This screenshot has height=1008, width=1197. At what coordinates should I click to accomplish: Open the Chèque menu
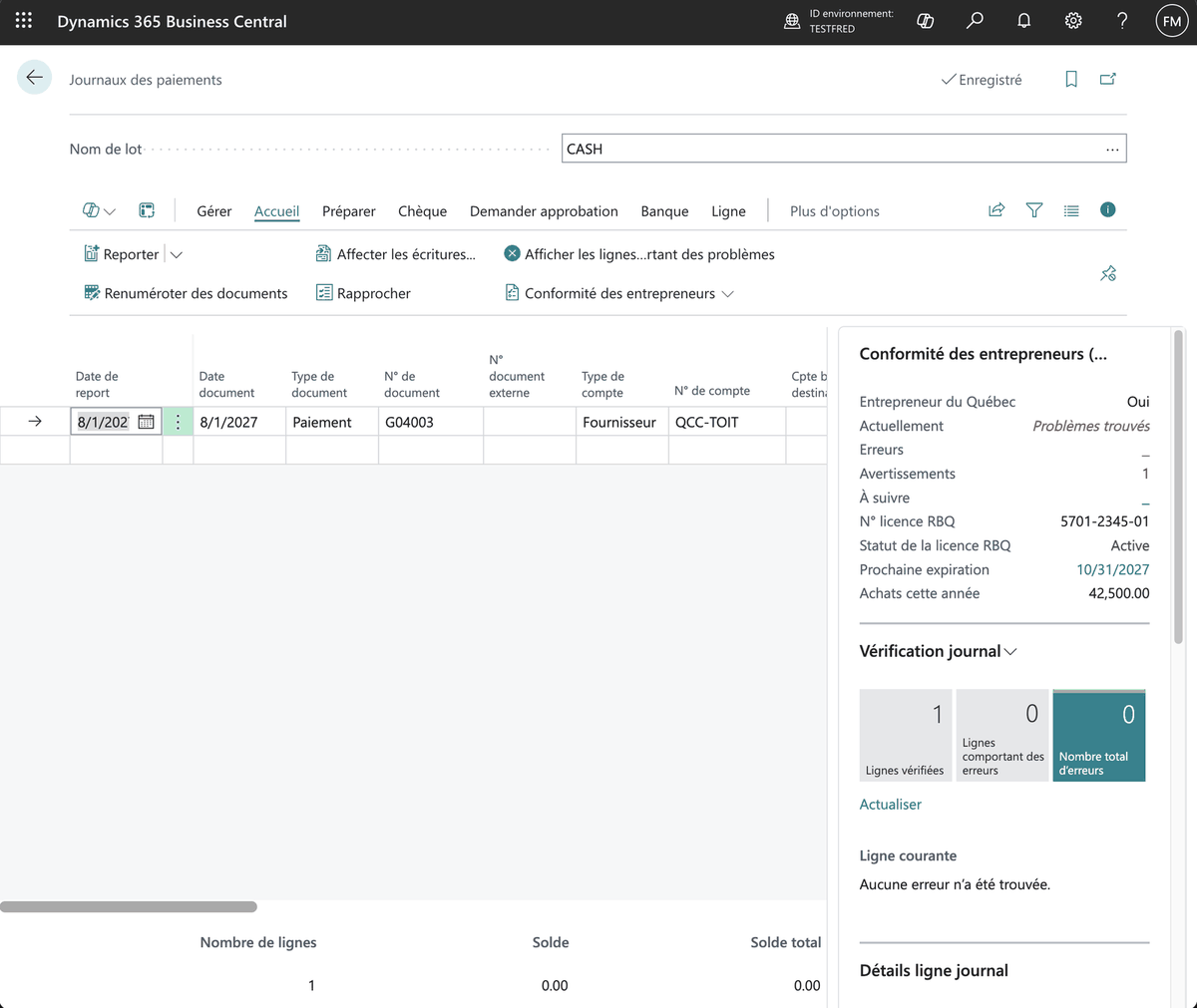coord(423,211)
